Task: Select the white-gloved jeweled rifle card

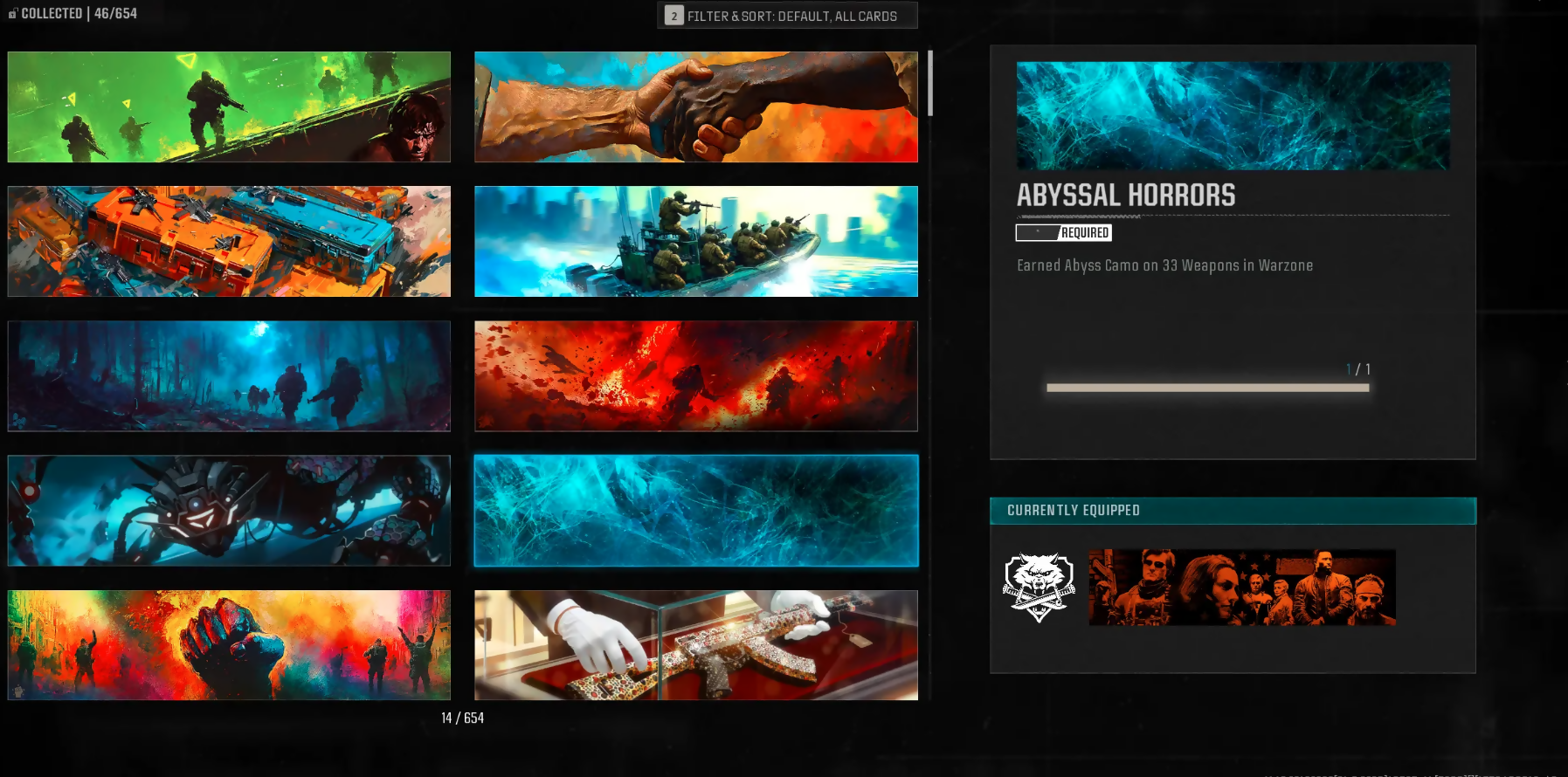Action: tap(695, 644)
